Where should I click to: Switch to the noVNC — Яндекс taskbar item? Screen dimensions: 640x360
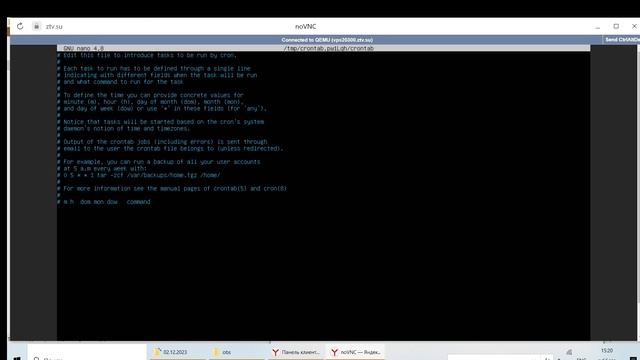[355, 352]
